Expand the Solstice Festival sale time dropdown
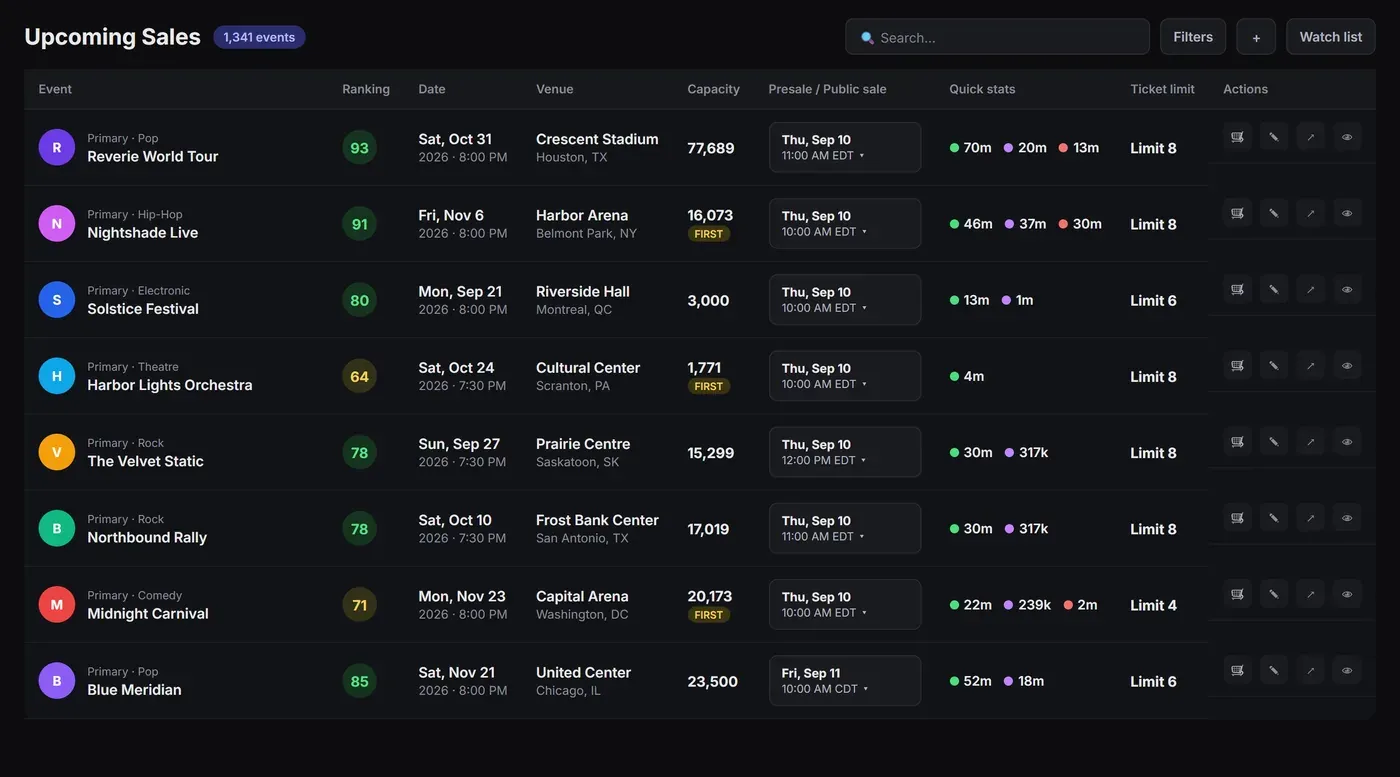Screen dimensions: 1400x777 click(845, 300)
